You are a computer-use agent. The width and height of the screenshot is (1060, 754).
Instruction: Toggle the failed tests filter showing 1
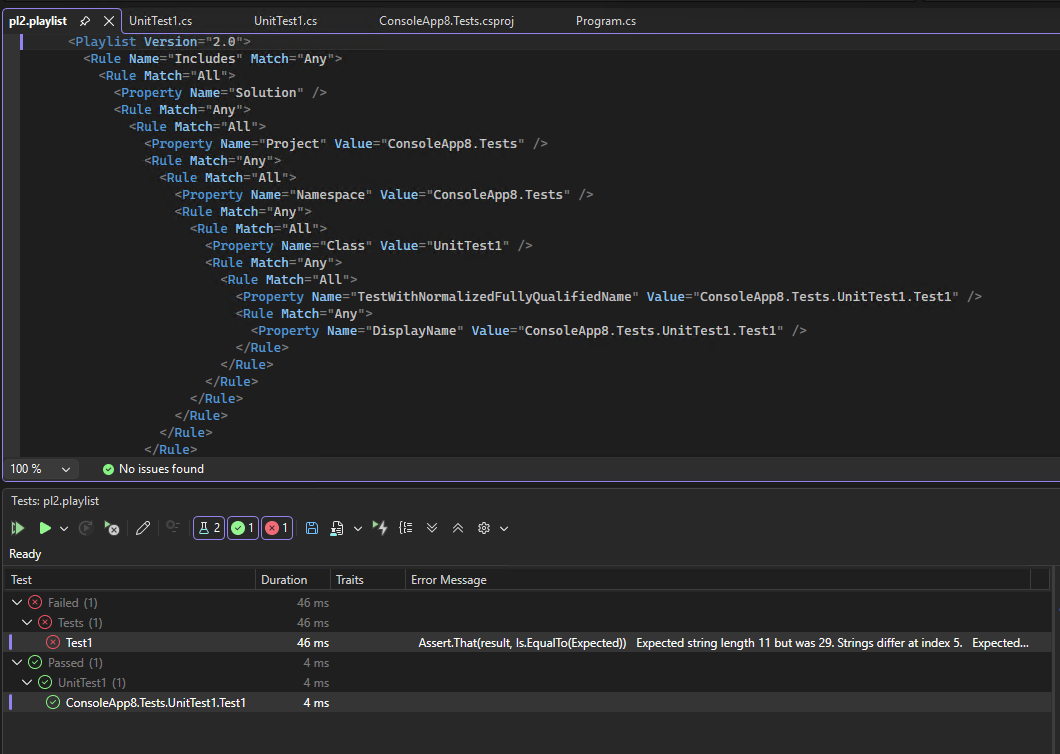pyautogui.click(x=276, y=528)
